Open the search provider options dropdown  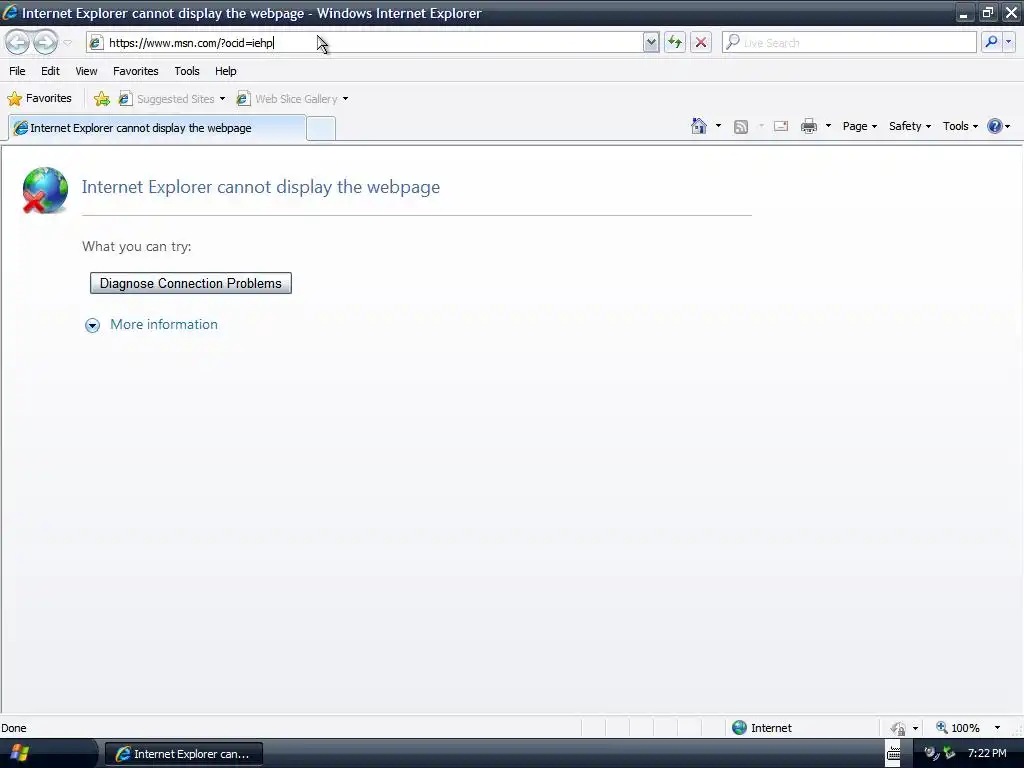pos(1008,43)
